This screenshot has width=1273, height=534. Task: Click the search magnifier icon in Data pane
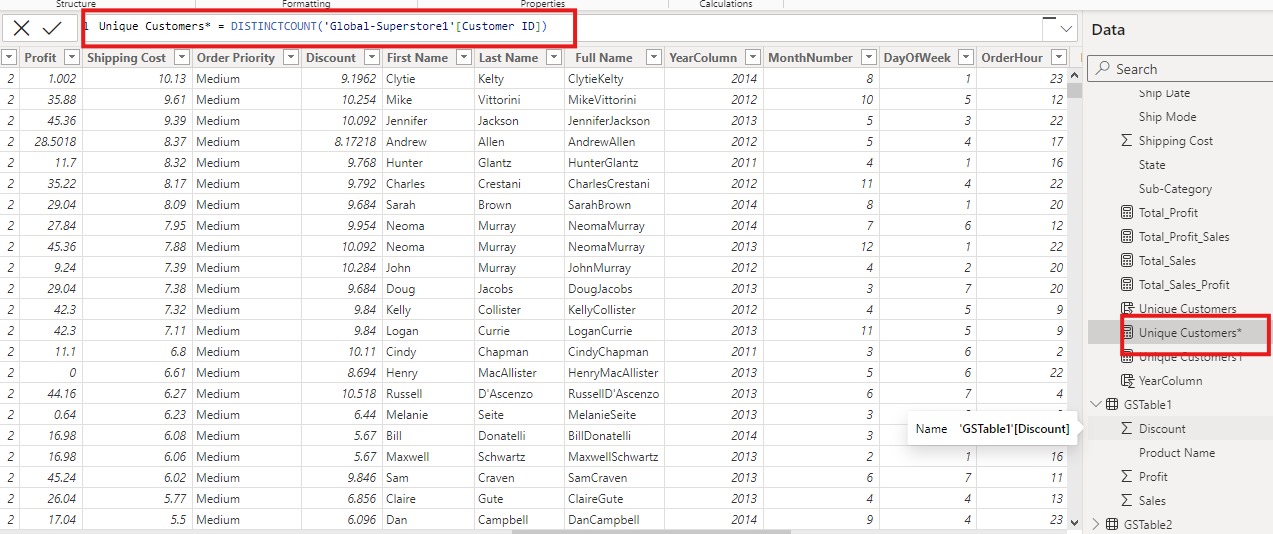(x=1102, y=69)
